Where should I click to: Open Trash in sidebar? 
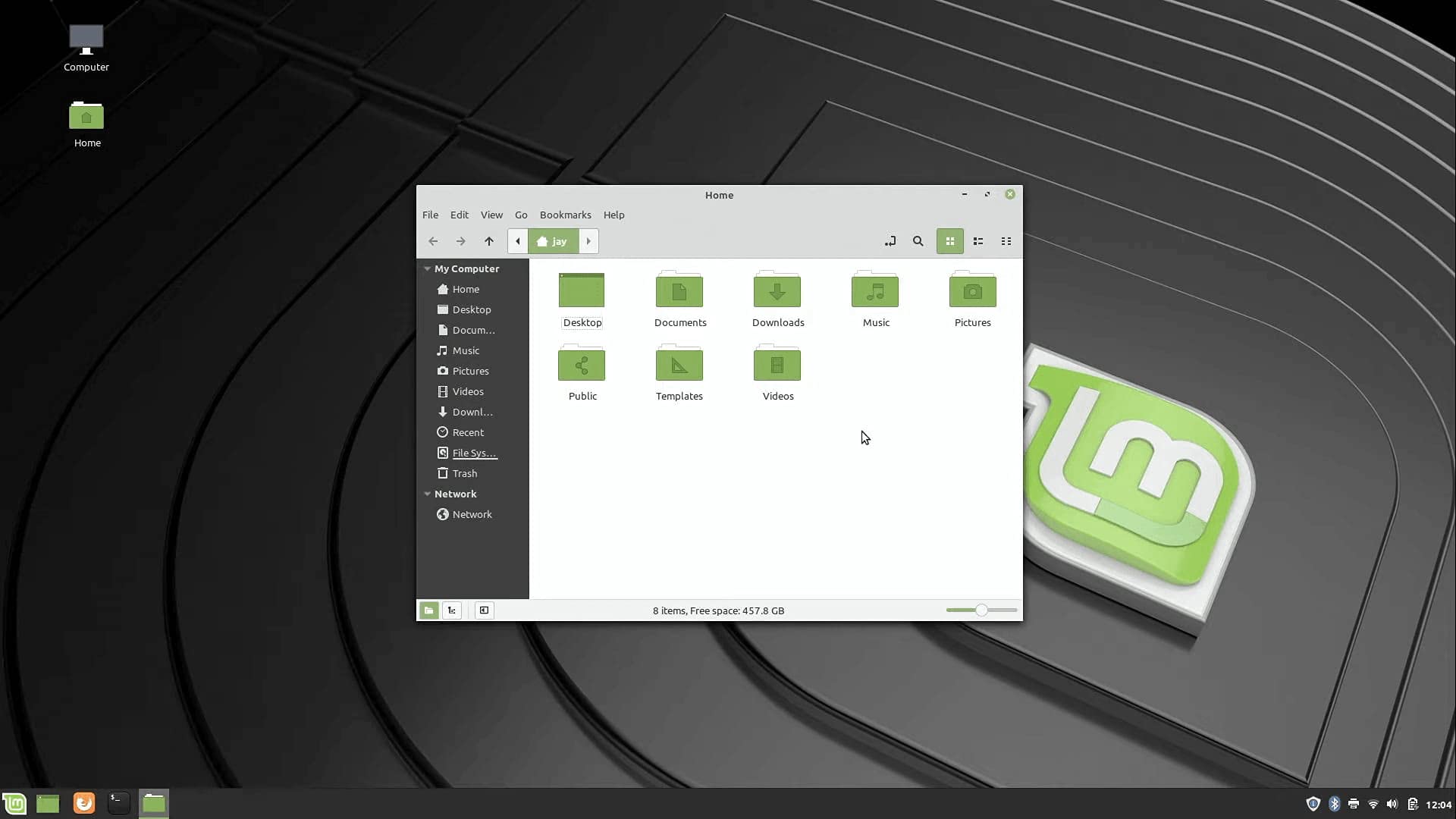pyautogui.click(x=464, y=473)
